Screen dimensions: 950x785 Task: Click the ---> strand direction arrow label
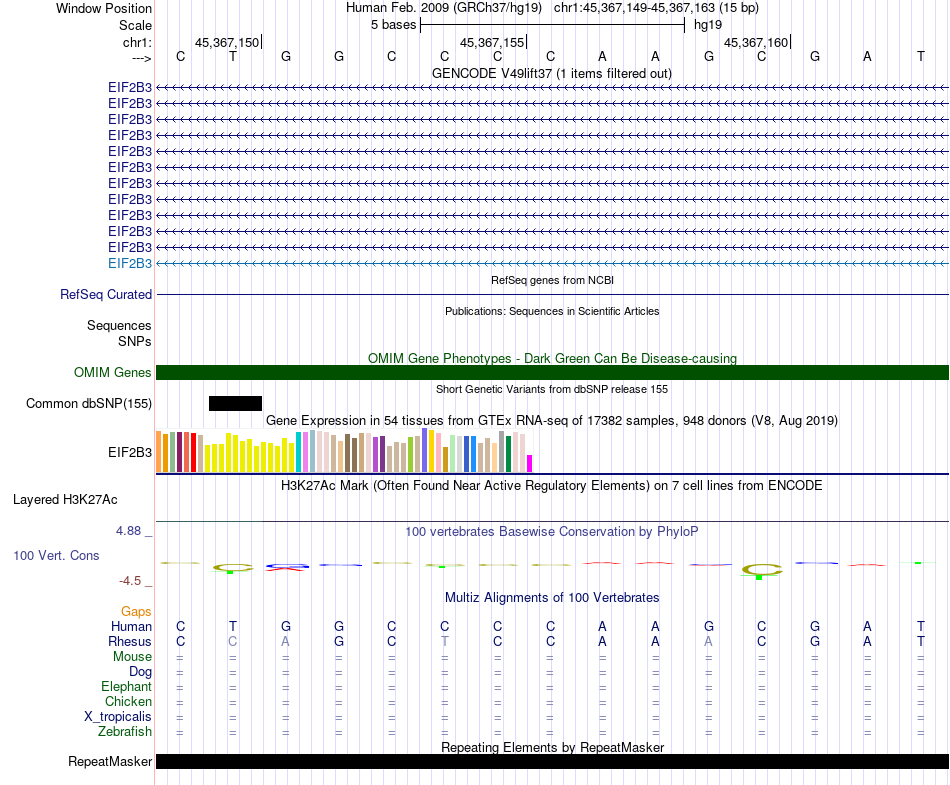click(x=141, y=58)
